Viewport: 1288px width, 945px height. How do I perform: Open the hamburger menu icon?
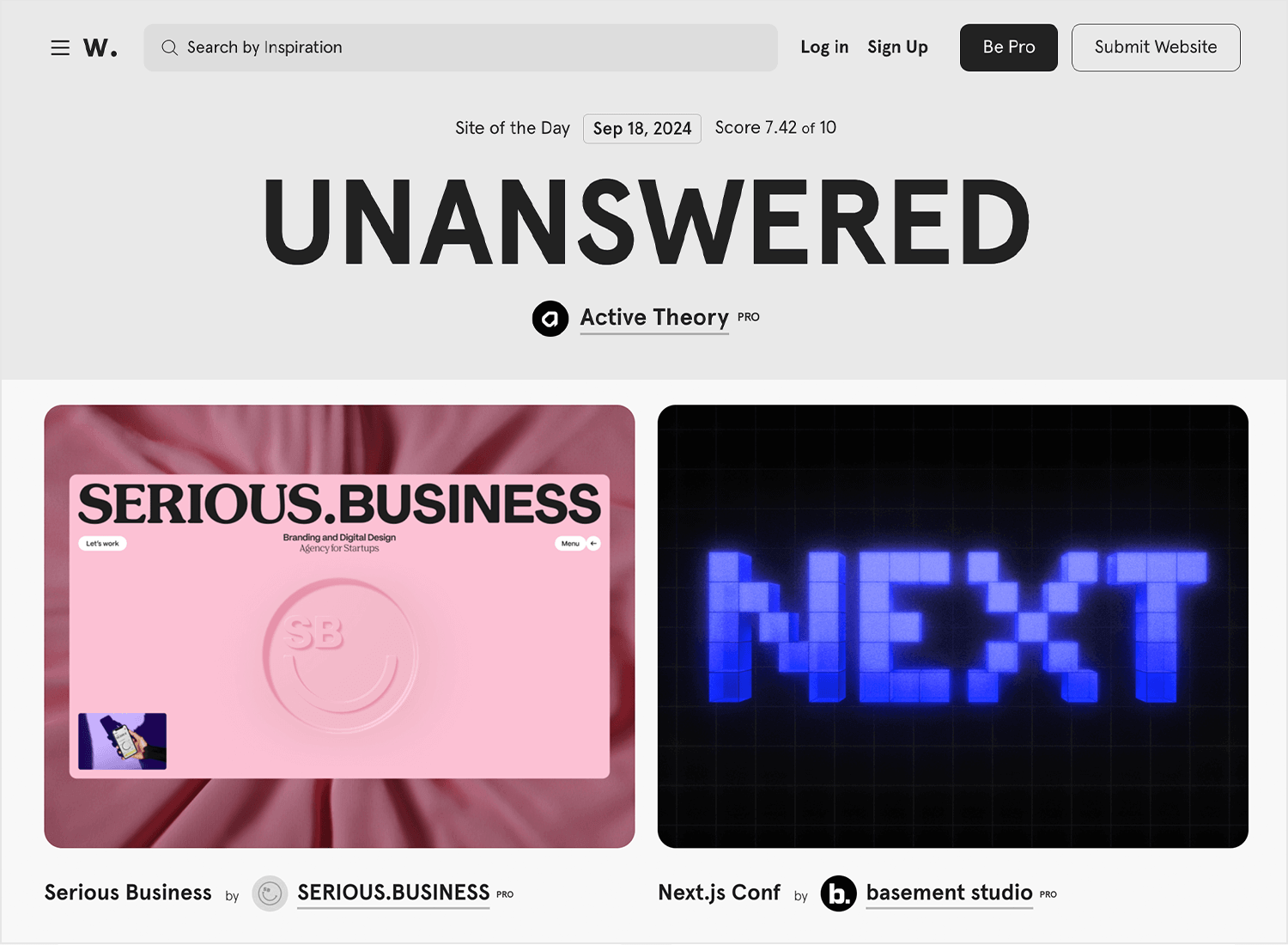click(60, 48)
